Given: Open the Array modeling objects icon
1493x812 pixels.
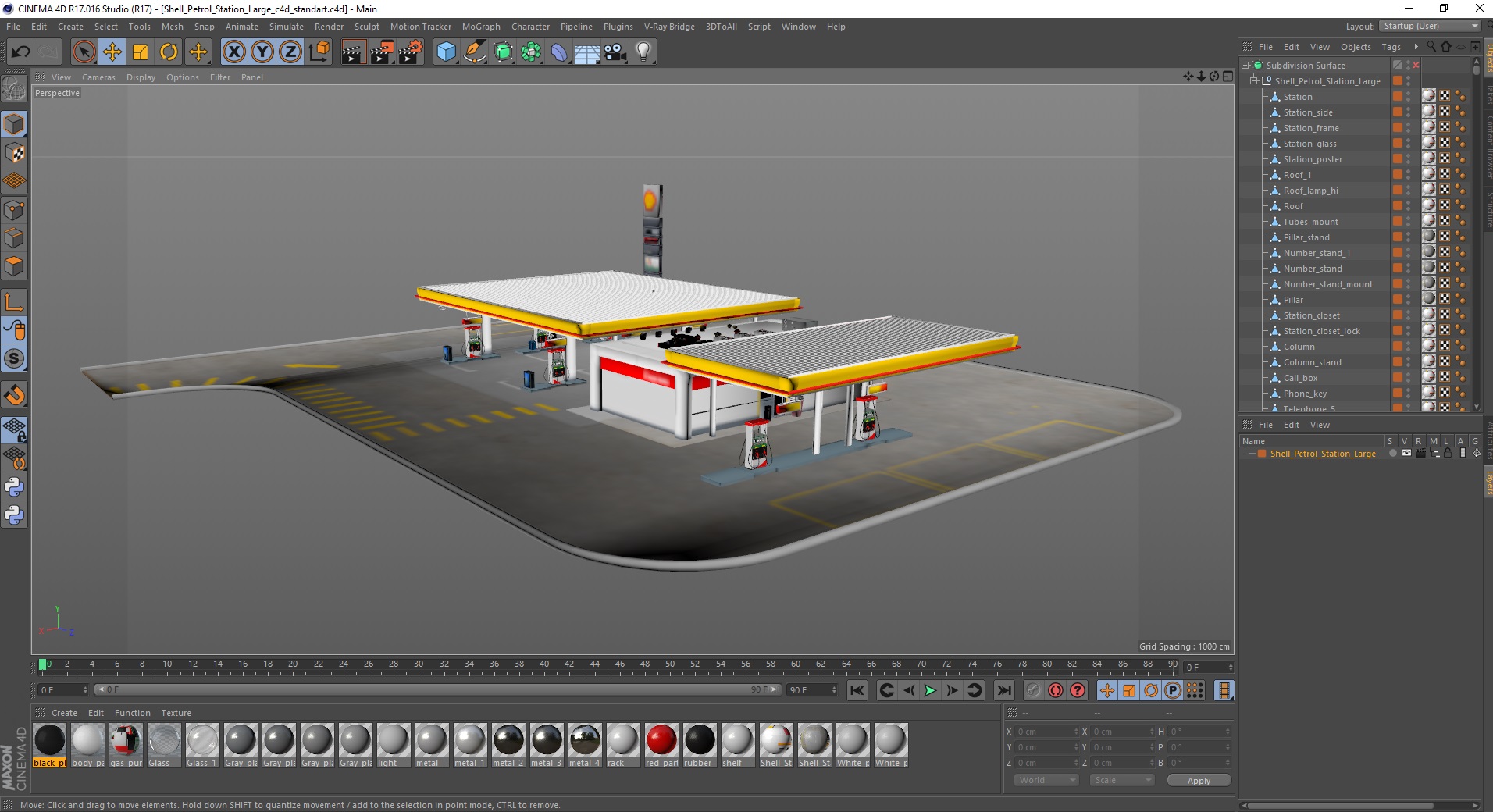Looking at the screenshot, I should [531, 52].
